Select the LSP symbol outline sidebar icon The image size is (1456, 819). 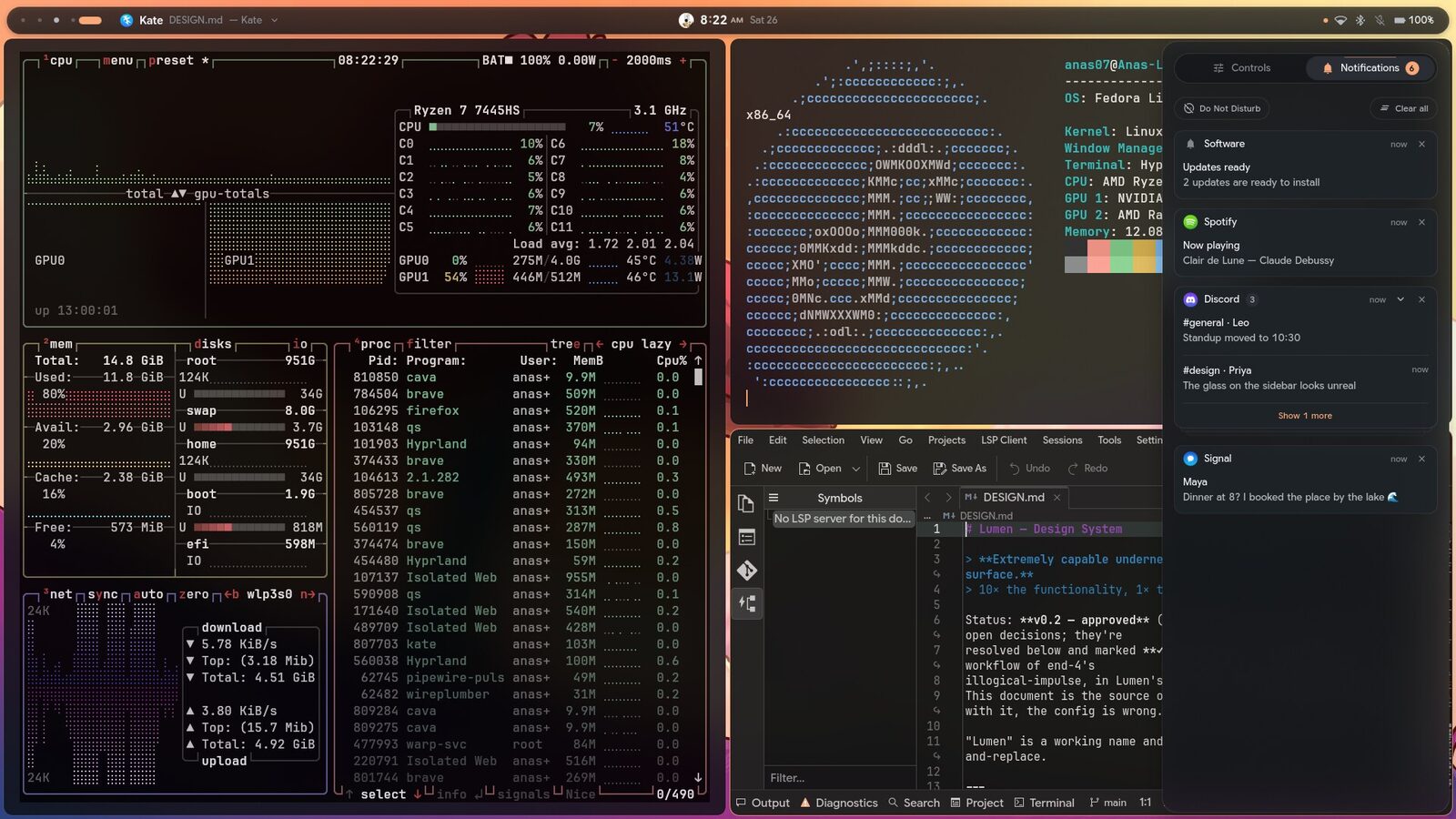[x=746, y=603]
